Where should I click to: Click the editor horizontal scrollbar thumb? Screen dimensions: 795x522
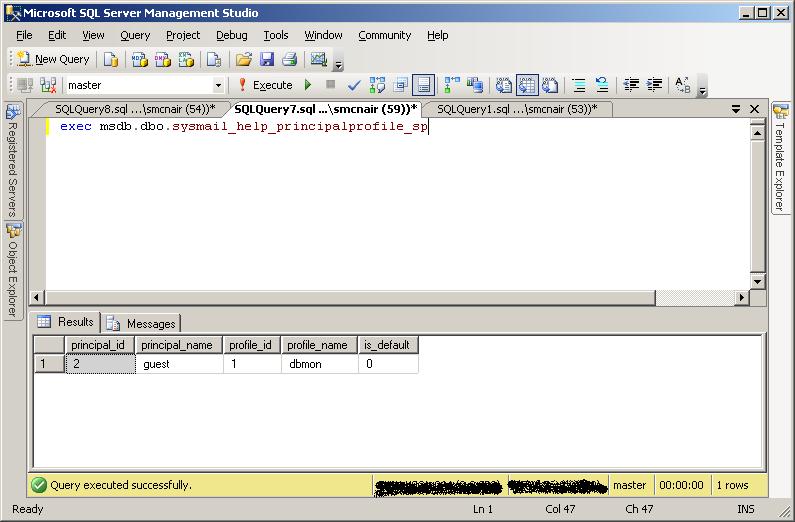[x=350, y=297]
